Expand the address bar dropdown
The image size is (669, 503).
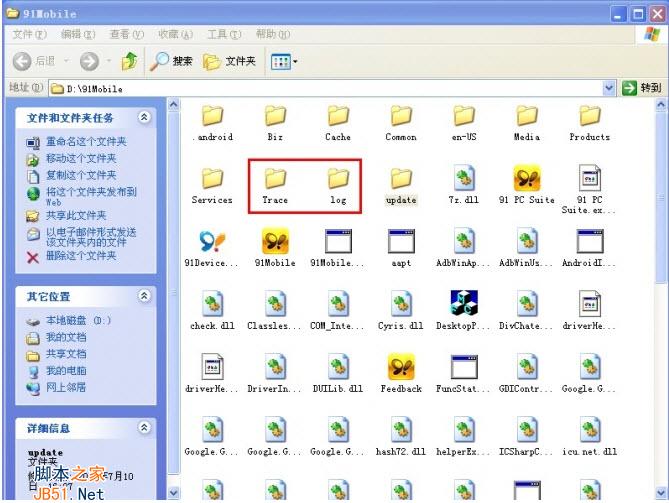click(609, 88)
